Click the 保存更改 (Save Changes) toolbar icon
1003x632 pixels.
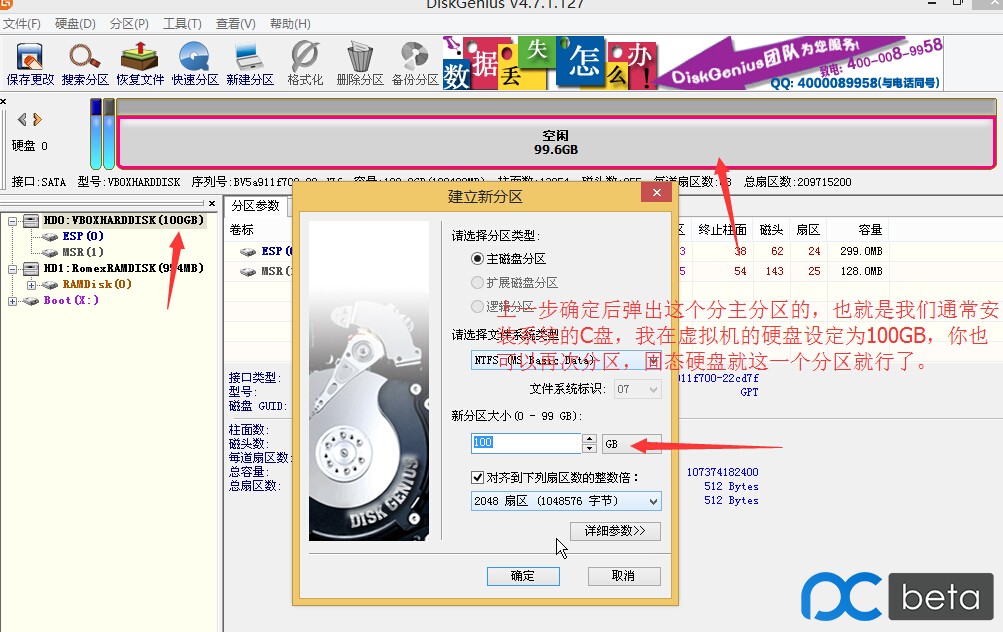pos(30,62)
